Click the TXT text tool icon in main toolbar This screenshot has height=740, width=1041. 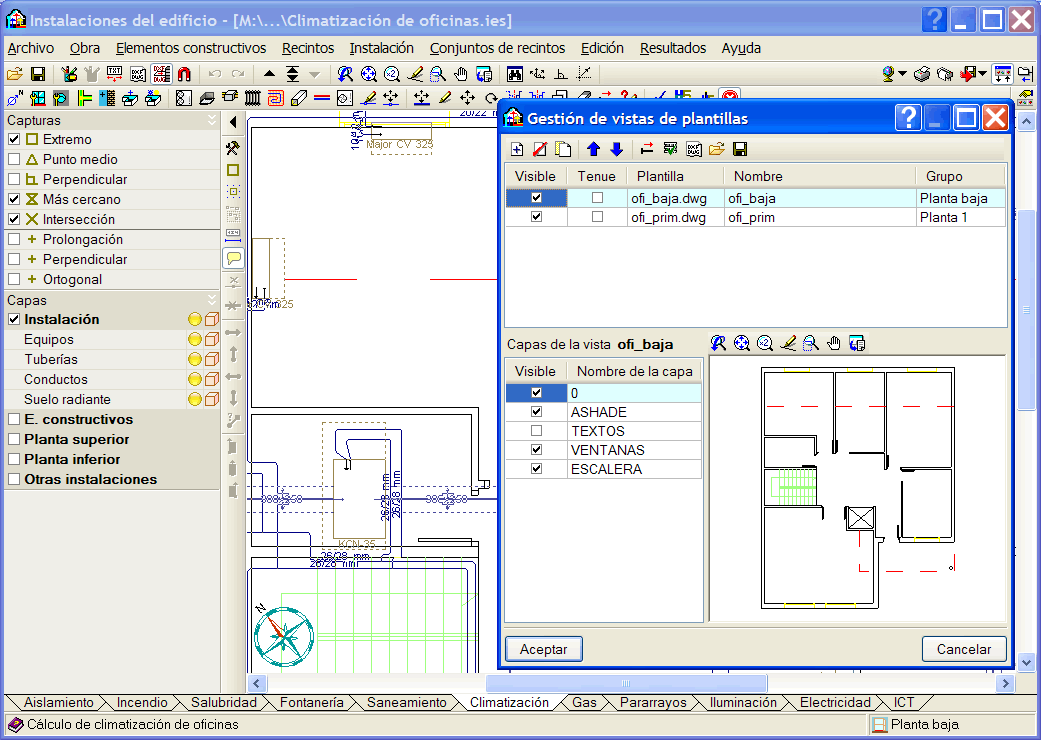(114, 74)
